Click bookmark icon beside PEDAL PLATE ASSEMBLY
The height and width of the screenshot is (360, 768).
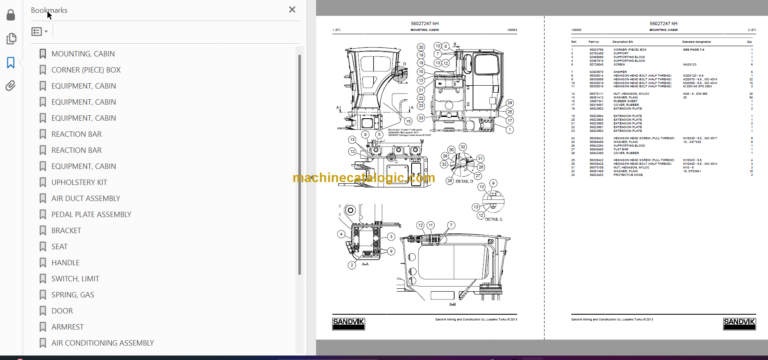coord(43,215)
